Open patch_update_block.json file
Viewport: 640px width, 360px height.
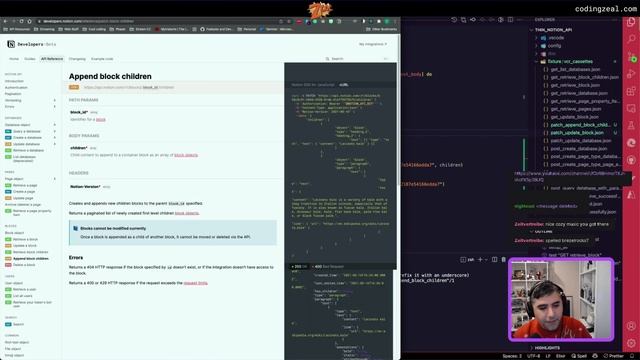tap(577, 133)
